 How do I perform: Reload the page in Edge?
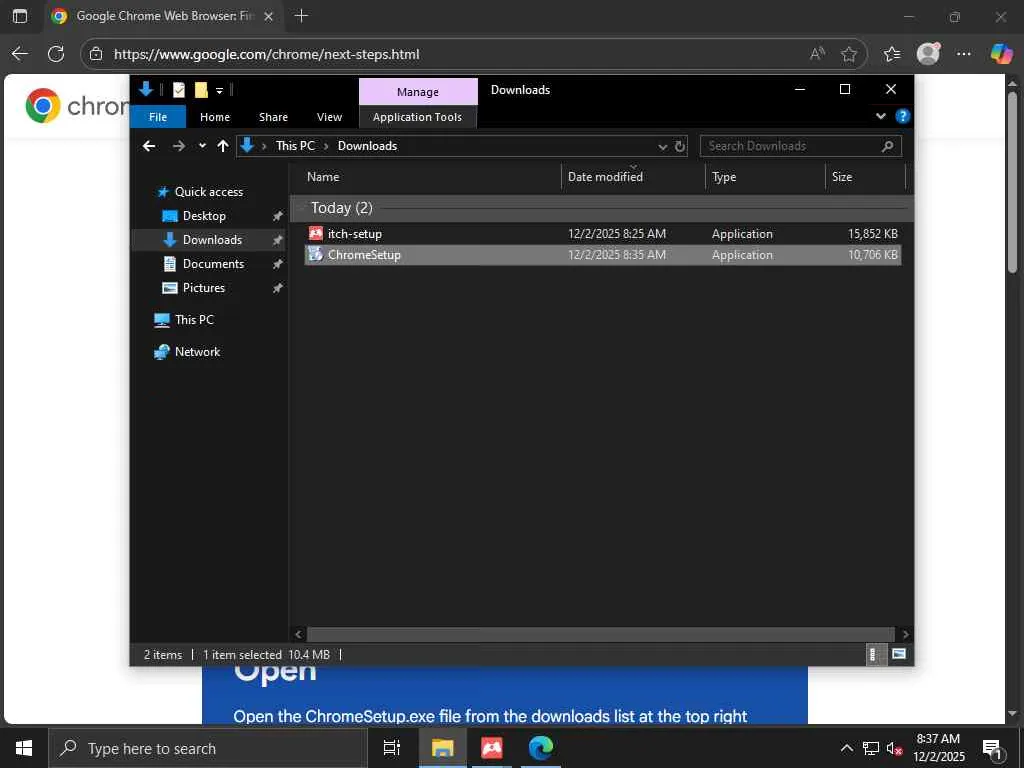(x=56, y=54)
